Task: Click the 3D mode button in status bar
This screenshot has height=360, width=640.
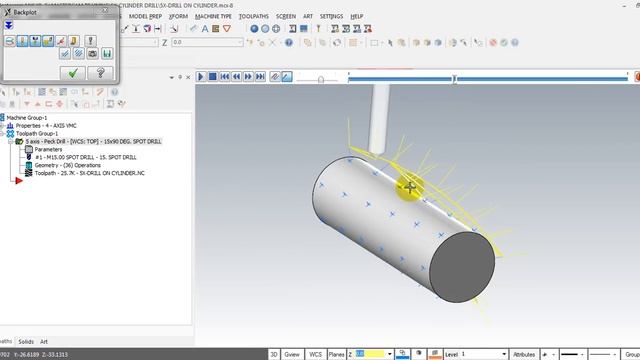Action: coord(274,354)
